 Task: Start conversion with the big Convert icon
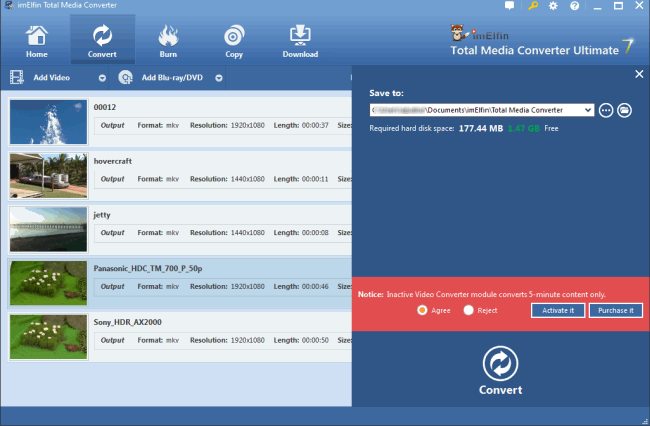pos(500,363)
